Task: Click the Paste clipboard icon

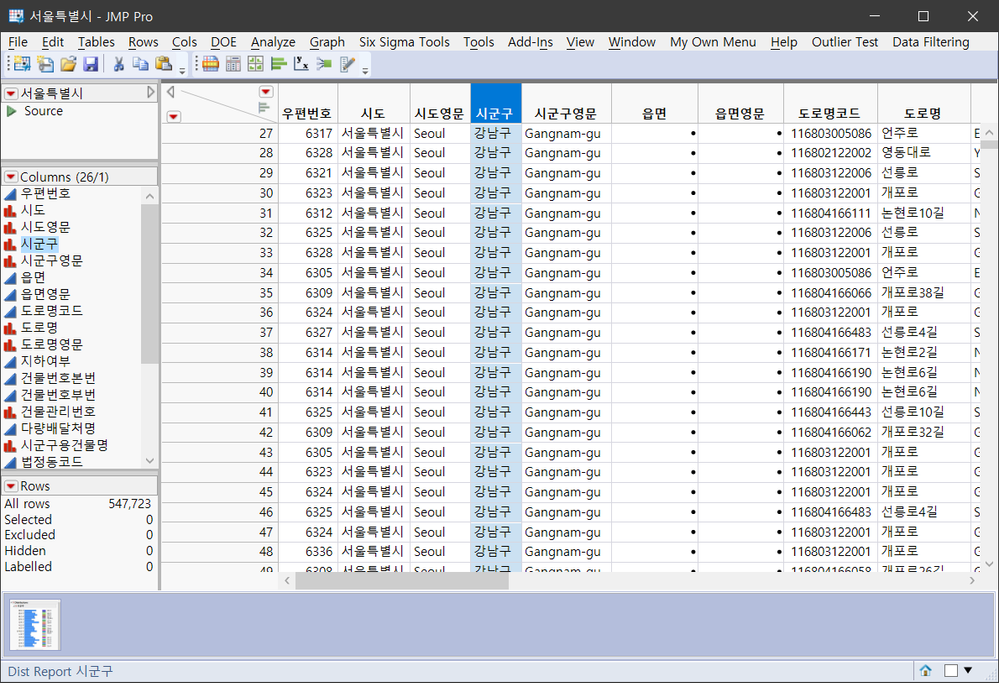Action: pyautogui.click(x=163, y=65)
